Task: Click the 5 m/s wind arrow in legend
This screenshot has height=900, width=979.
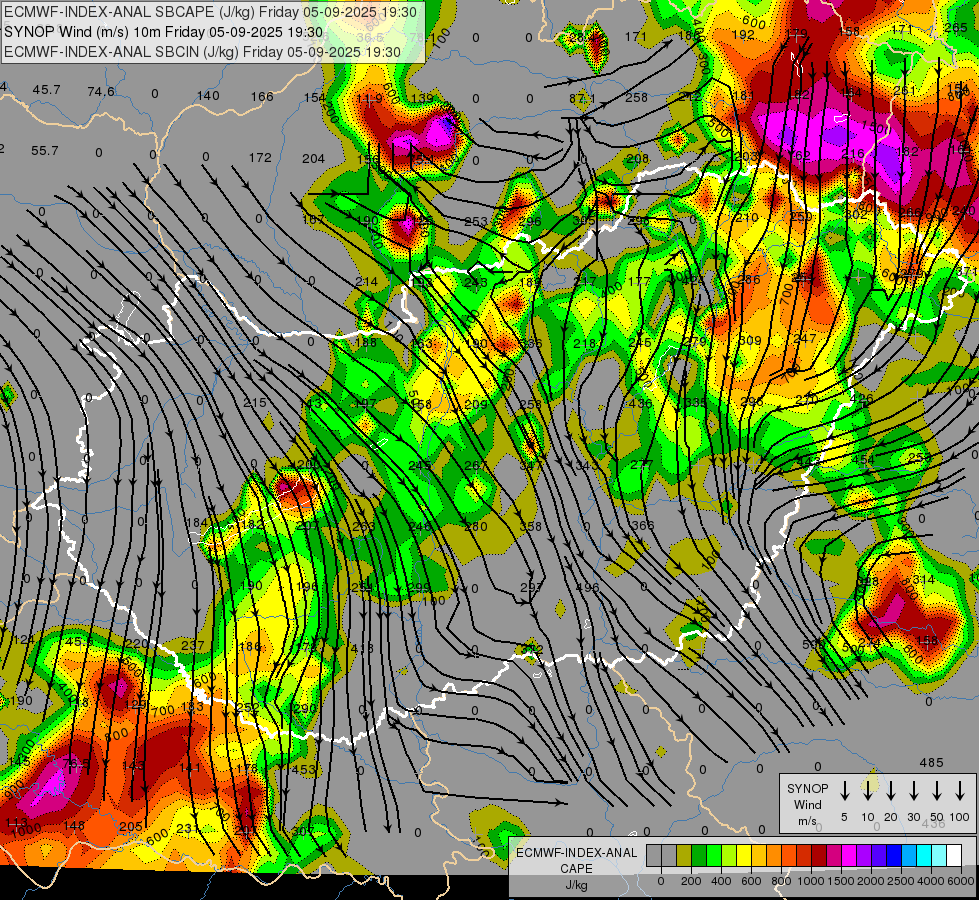Action: (845, 790)
